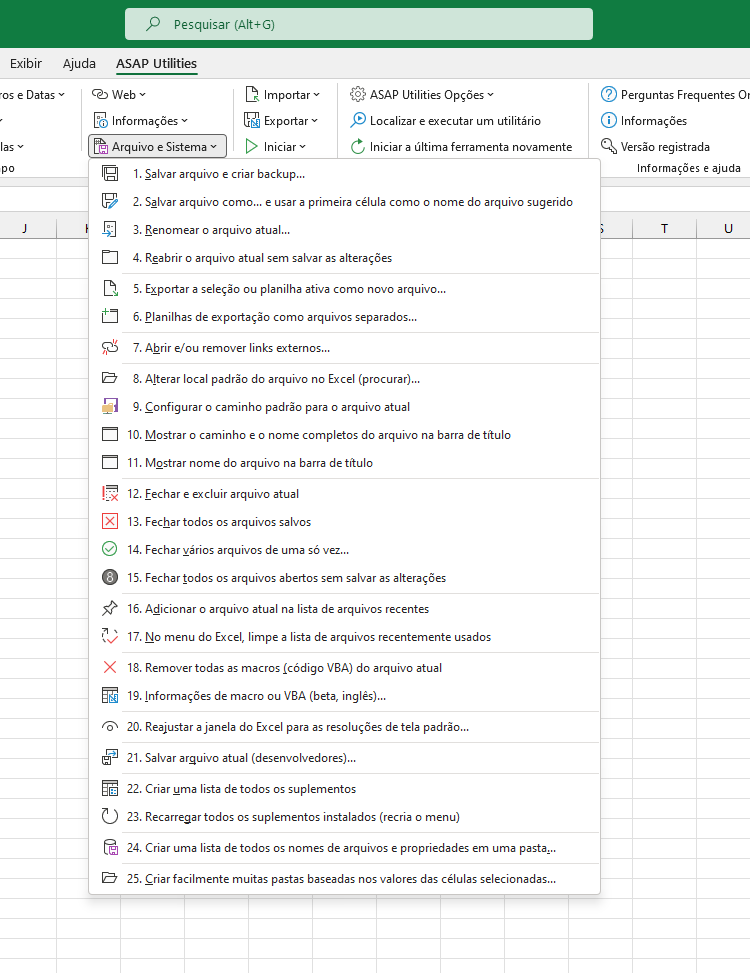Viewport: 750px width, 973px height.
Task: Click the eye icon for Reajustar a janela do Excel
Action: tap(110, 726)
